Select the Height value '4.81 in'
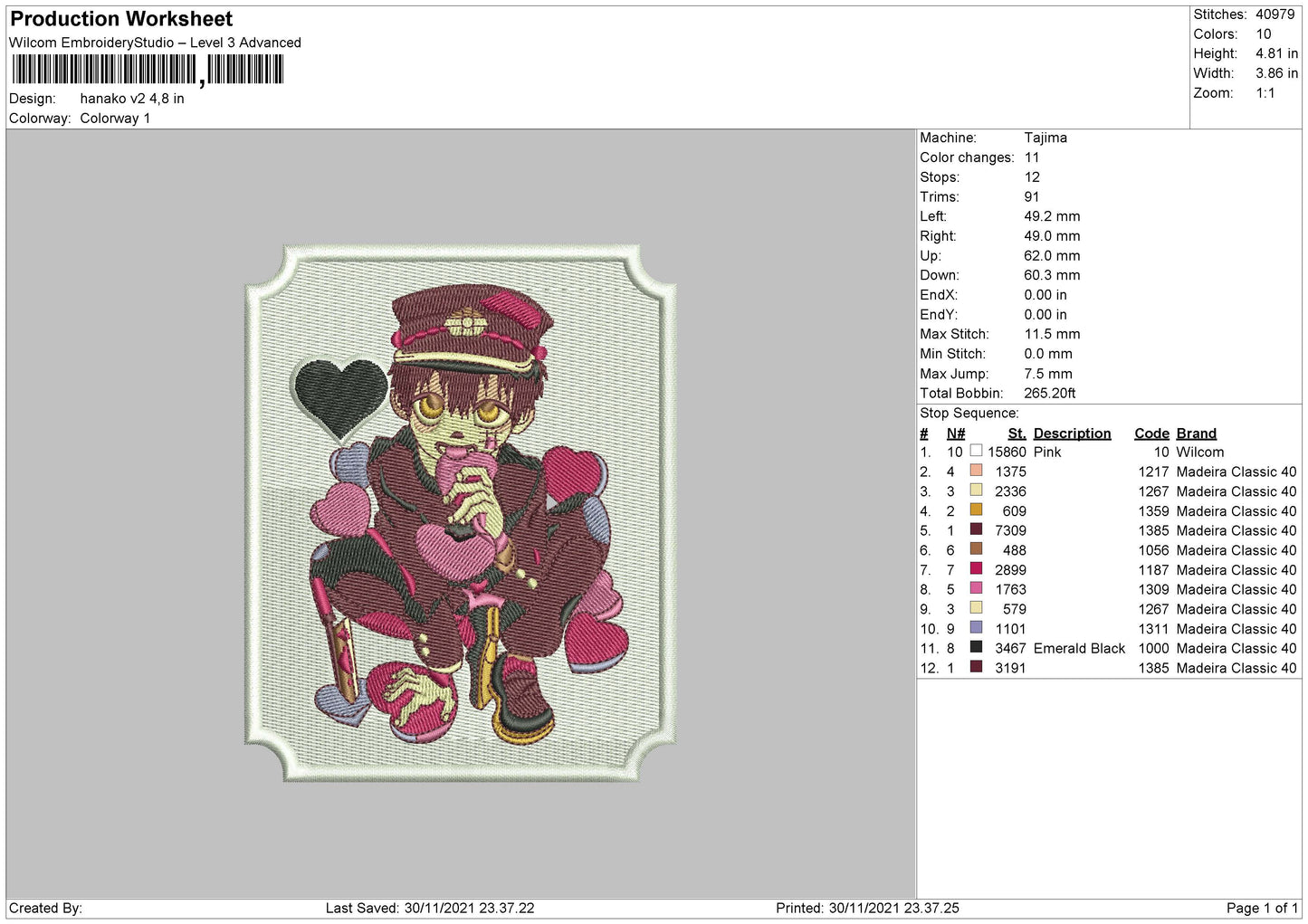The height and width of the screenshot is (924, 1308). (x=1276, y=53)
